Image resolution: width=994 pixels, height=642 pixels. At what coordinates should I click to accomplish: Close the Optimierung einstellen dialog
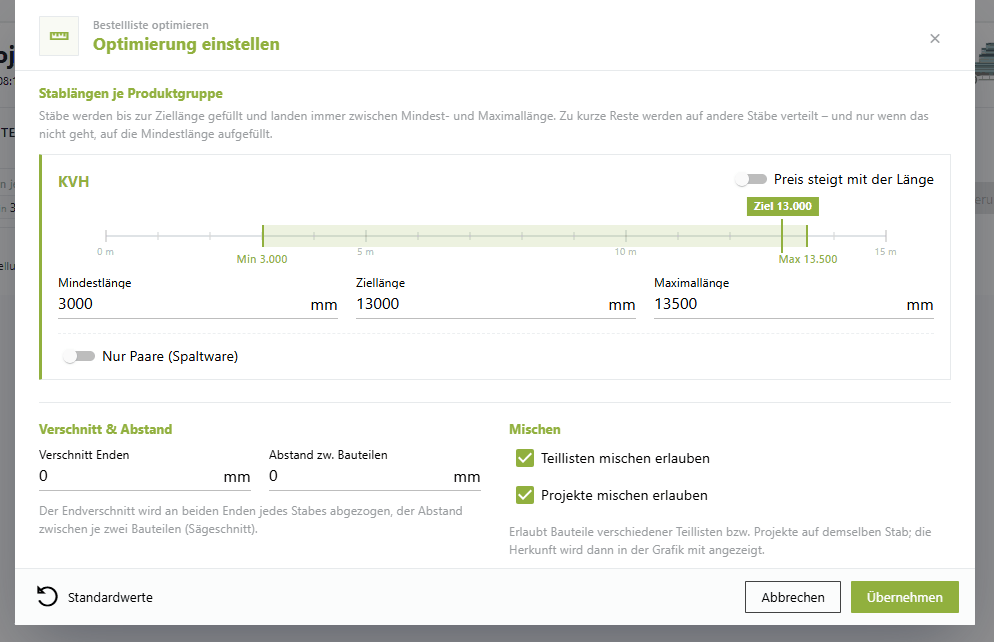(934, 39)
